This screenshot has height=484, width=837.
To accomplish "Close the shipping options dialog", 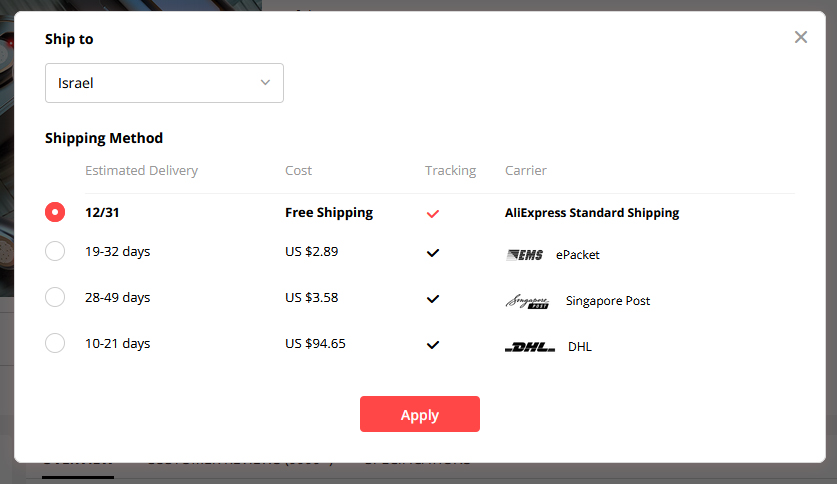I will click(x=800, y=37).
